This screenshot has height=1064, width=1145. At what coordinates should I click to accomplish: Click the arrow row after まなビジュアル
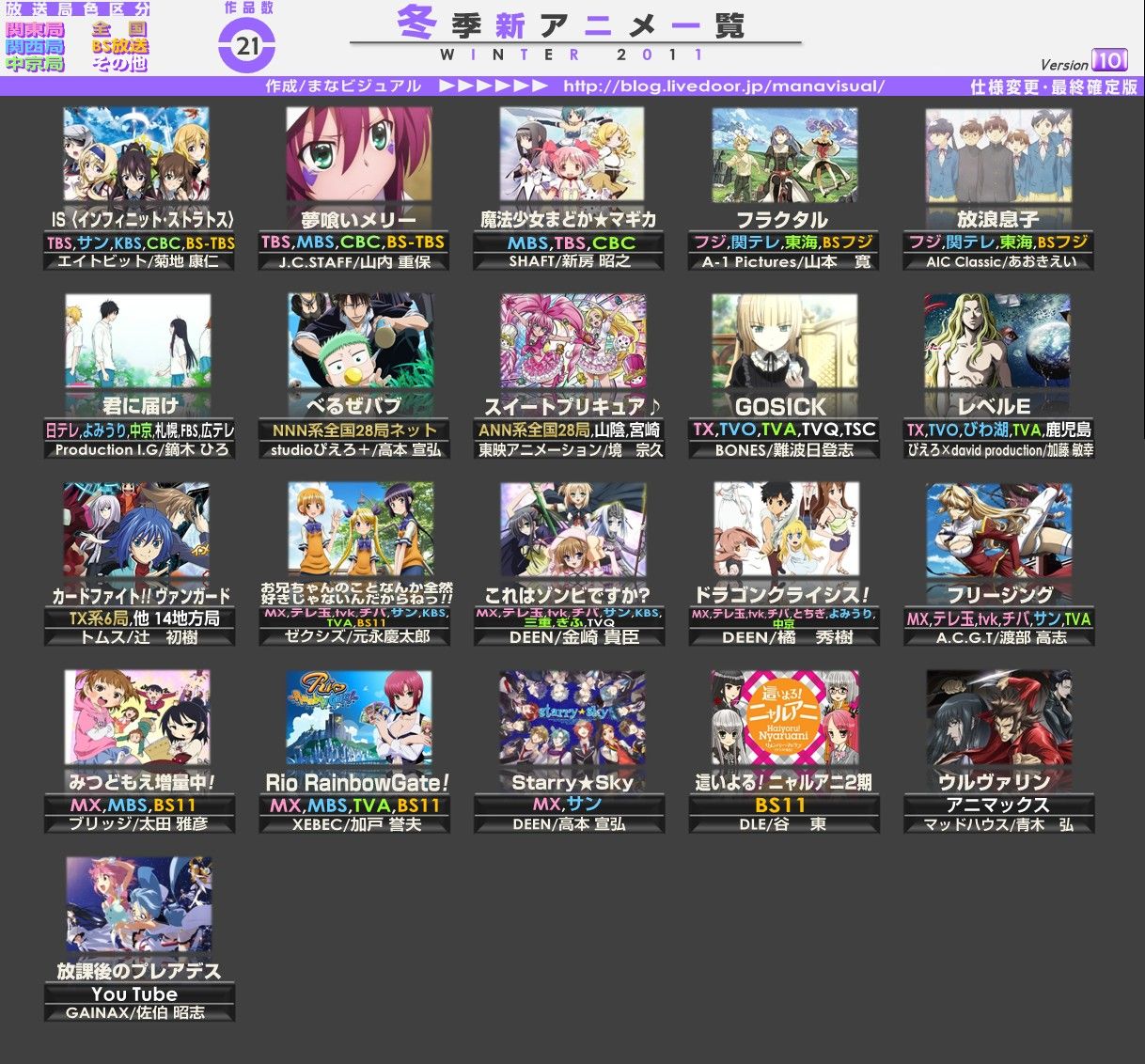pyautogui.click(x=494, y=86)
